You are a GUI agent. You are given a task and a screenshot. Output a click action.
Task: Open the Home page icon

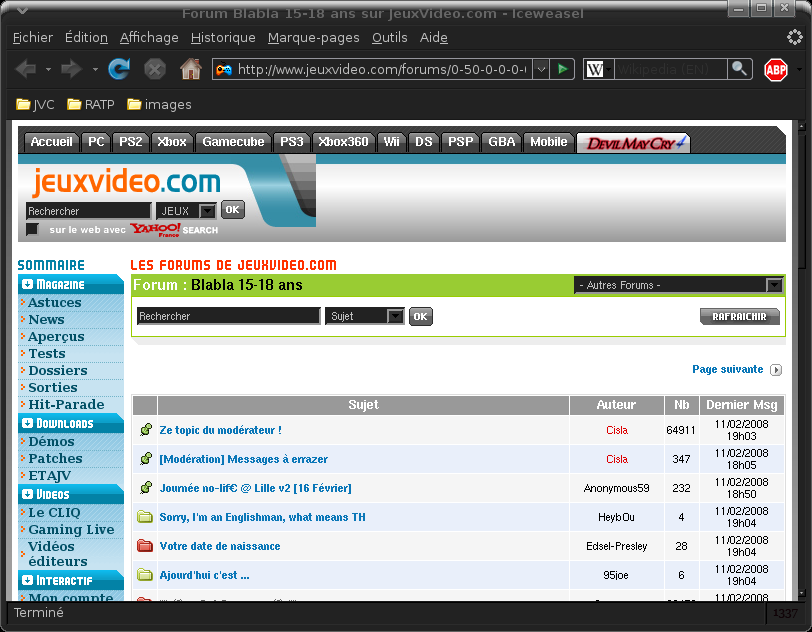tap(191, 69)
